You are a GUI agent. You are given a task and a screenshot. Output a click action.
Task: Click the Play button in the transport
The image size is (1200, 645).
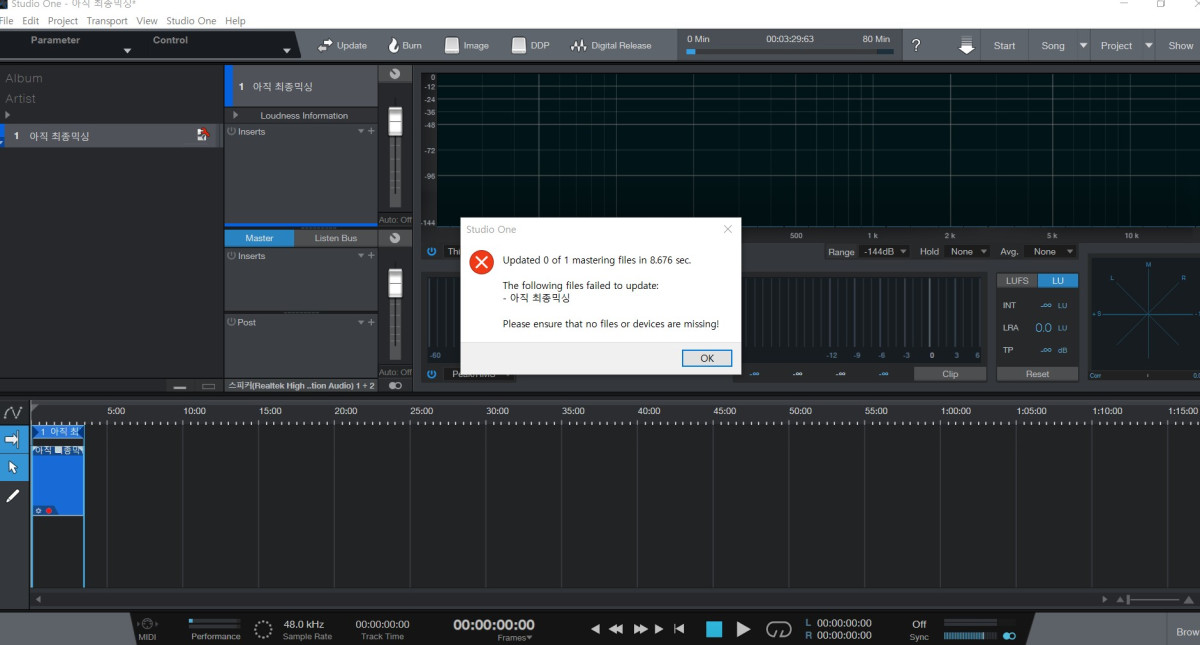tap(743, 629)
